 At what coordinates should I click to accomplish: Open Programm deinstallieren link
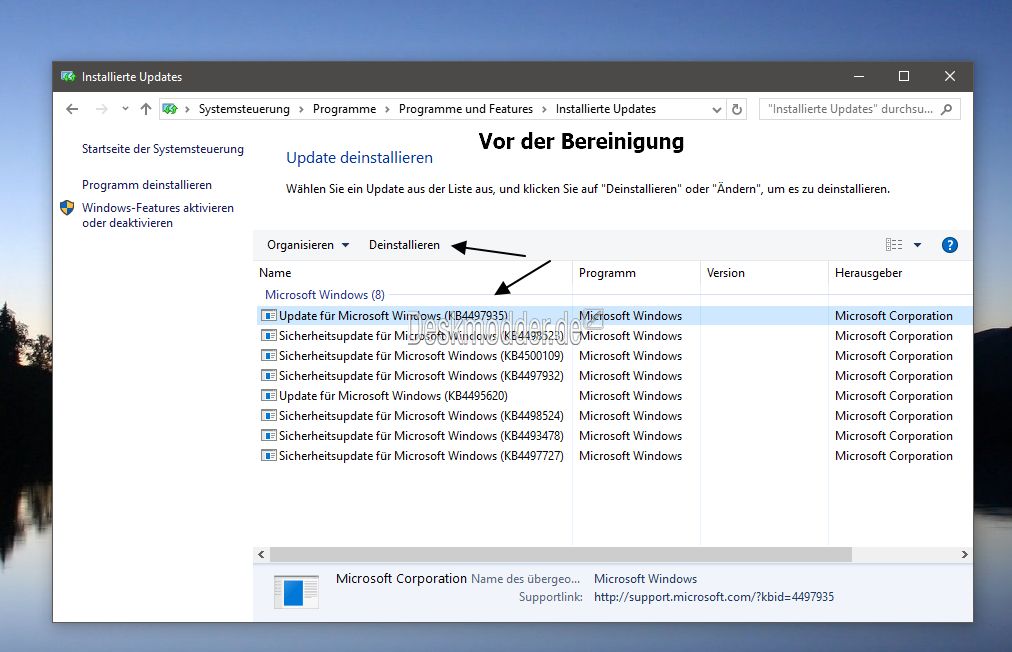tap(147, 185)
